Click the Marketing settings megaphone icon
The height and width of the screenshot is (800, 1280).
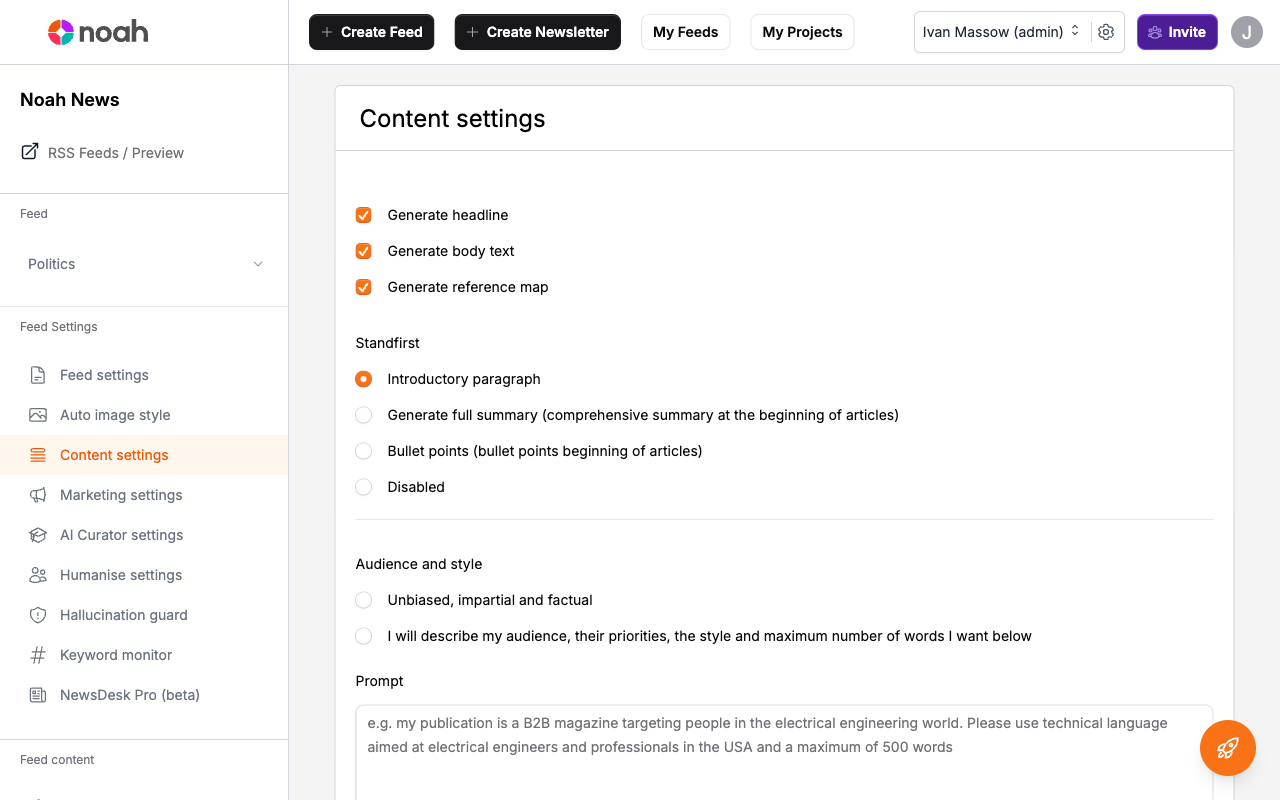tap(38, 495)
